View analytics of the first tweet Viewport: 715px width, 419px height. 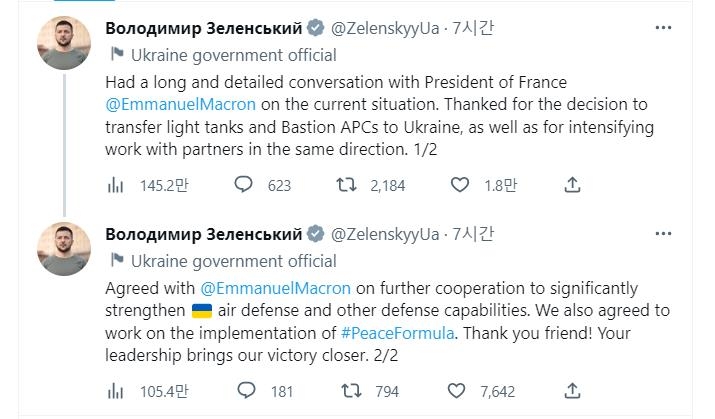coord(116,184)
